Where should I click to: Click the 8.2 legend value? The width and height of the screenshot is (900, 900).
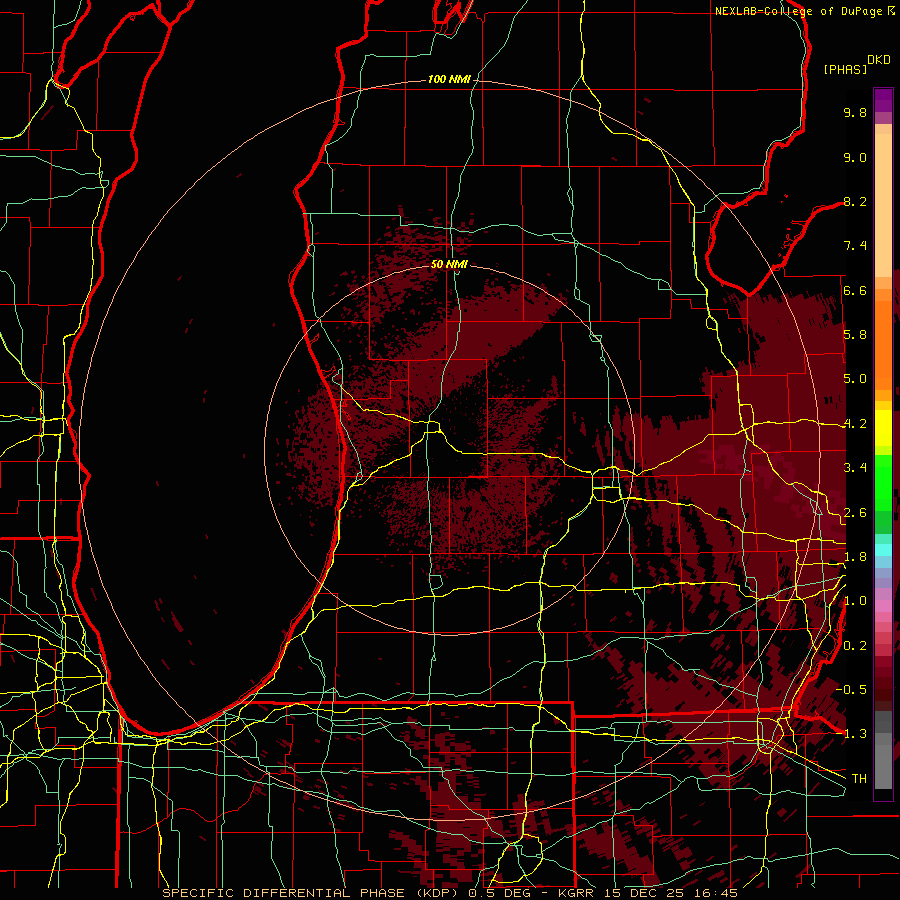point(855,201)
